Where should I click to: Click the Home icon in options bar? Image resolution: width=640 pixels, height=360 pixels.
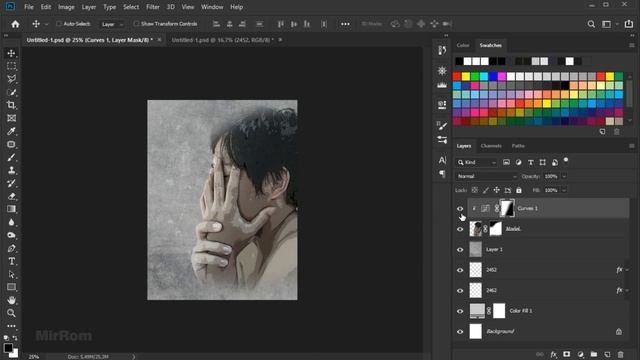tap(15, 24)
